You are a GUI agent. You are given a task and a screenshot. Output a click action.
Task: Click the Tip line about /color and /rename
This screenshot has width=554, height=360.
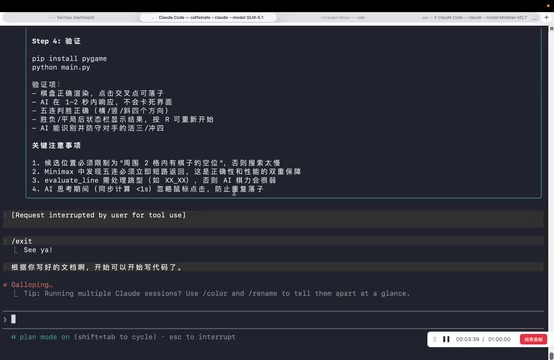217,294
